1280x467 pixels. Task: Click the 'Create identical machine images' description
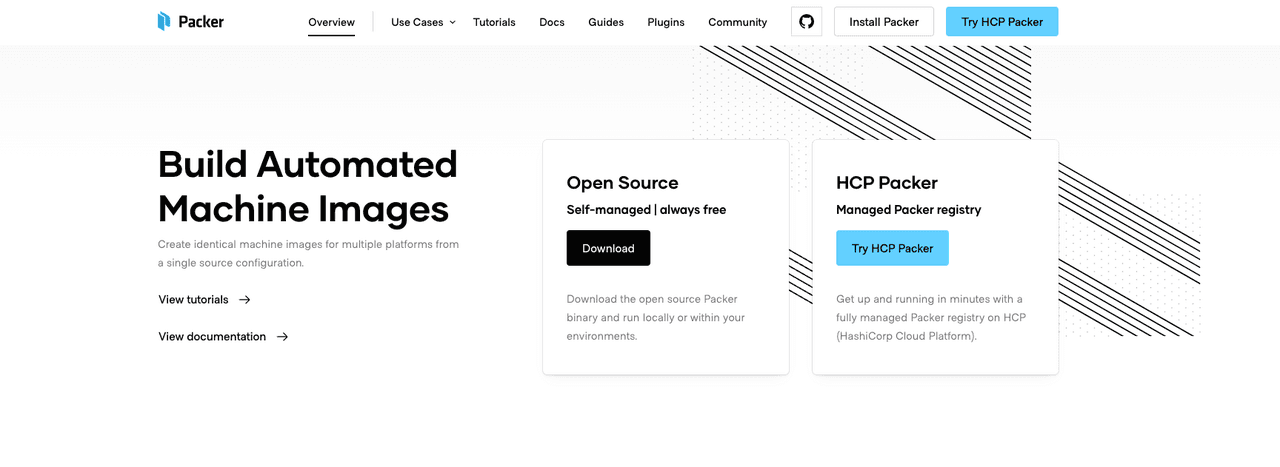tap(308, 254)
